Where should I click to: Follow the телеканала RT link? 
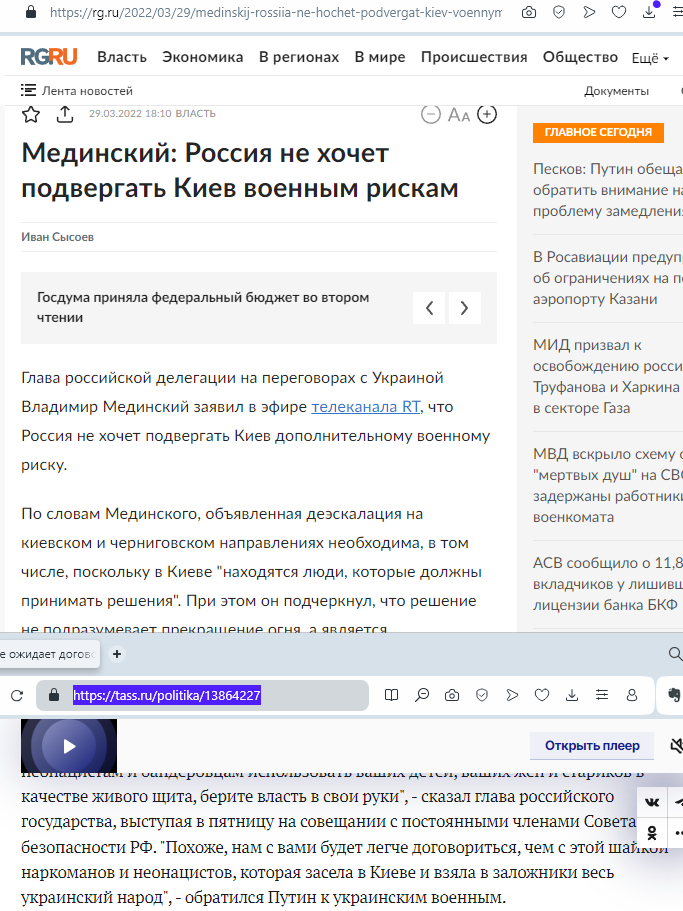[x=367, y=406]
